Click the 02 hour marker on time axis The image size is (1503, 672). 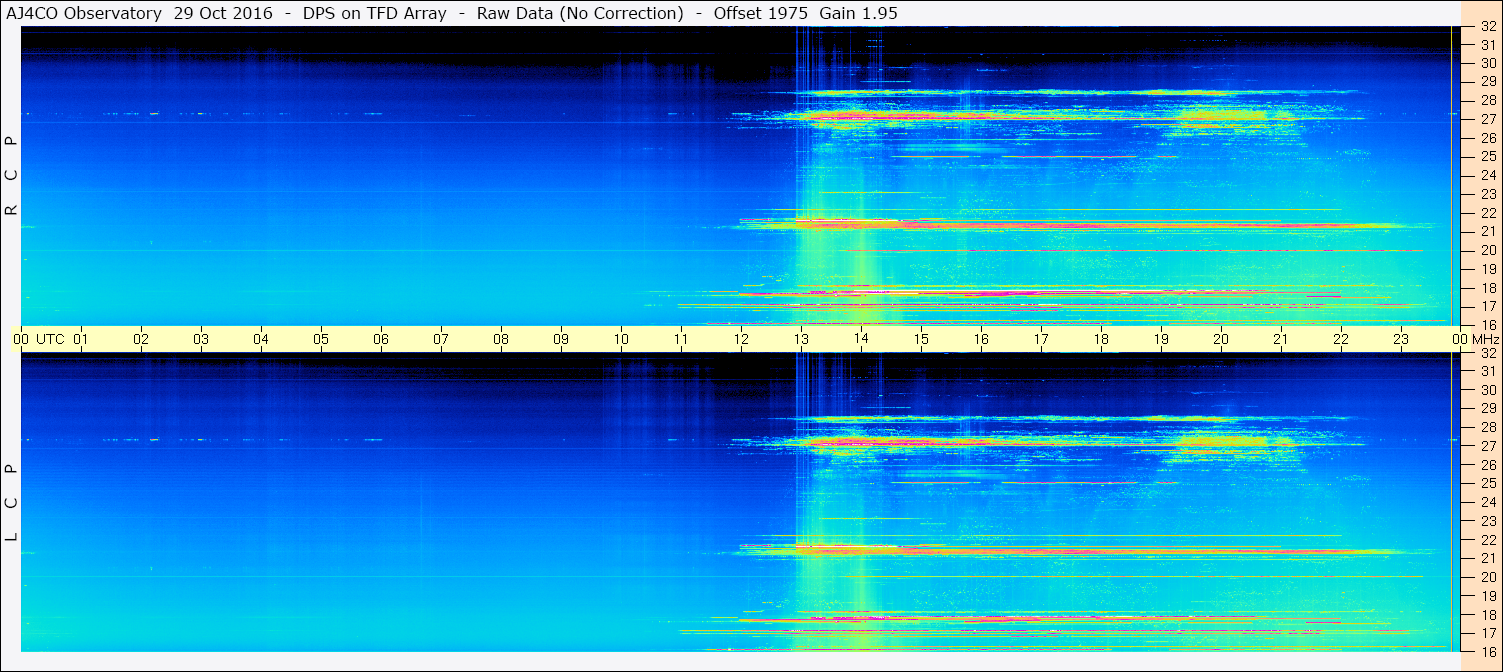141,339
